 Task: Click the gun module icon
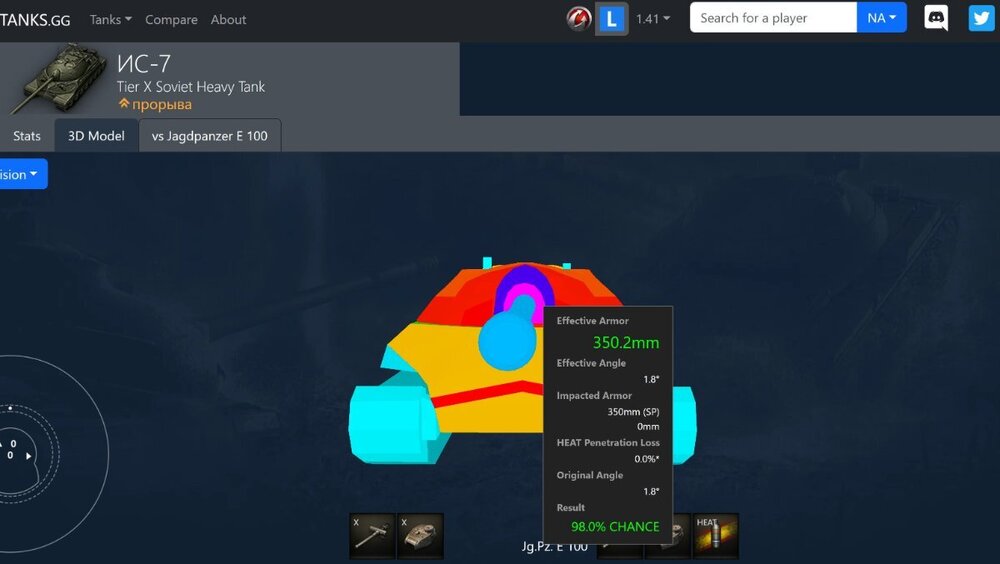372,535
